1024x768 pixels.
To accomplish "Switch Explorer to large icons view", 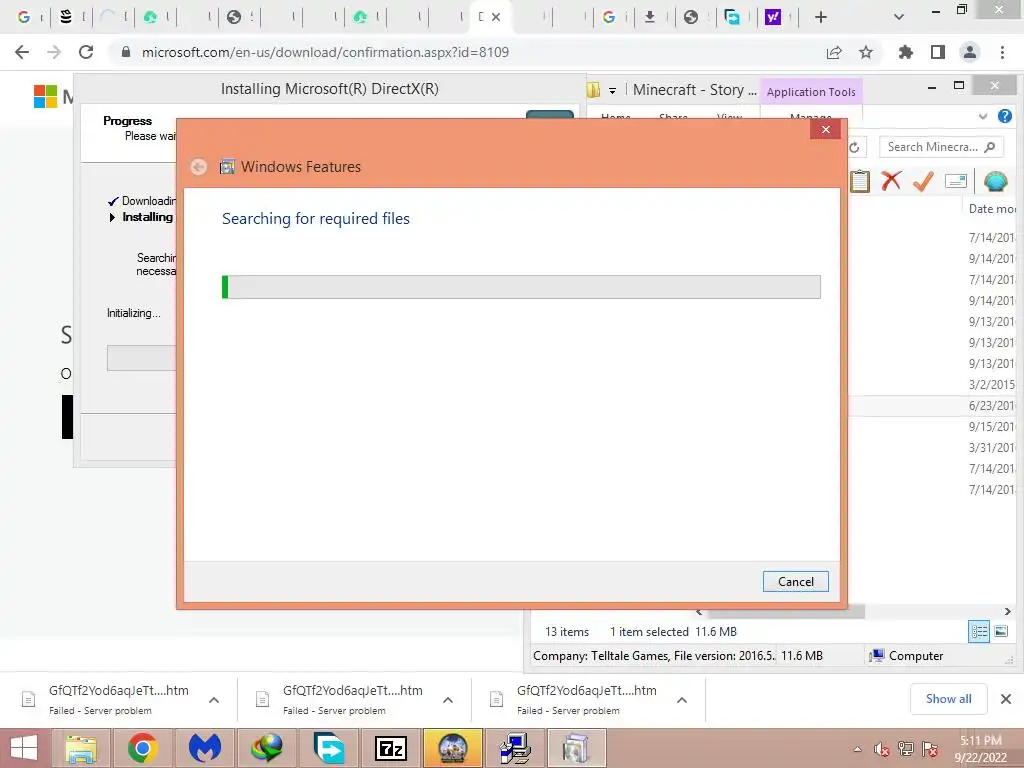I will [x=1000, y=631].
